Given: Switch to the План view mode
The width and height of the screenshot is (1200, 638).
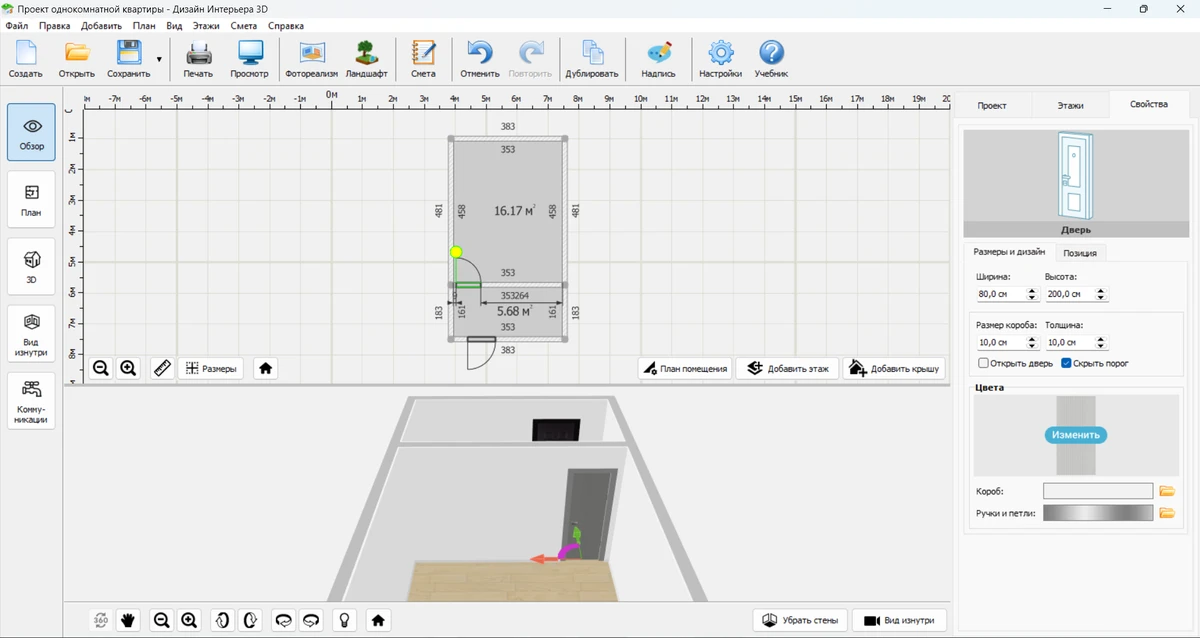Looking at the screenshot, I should [x=32, y=200].
